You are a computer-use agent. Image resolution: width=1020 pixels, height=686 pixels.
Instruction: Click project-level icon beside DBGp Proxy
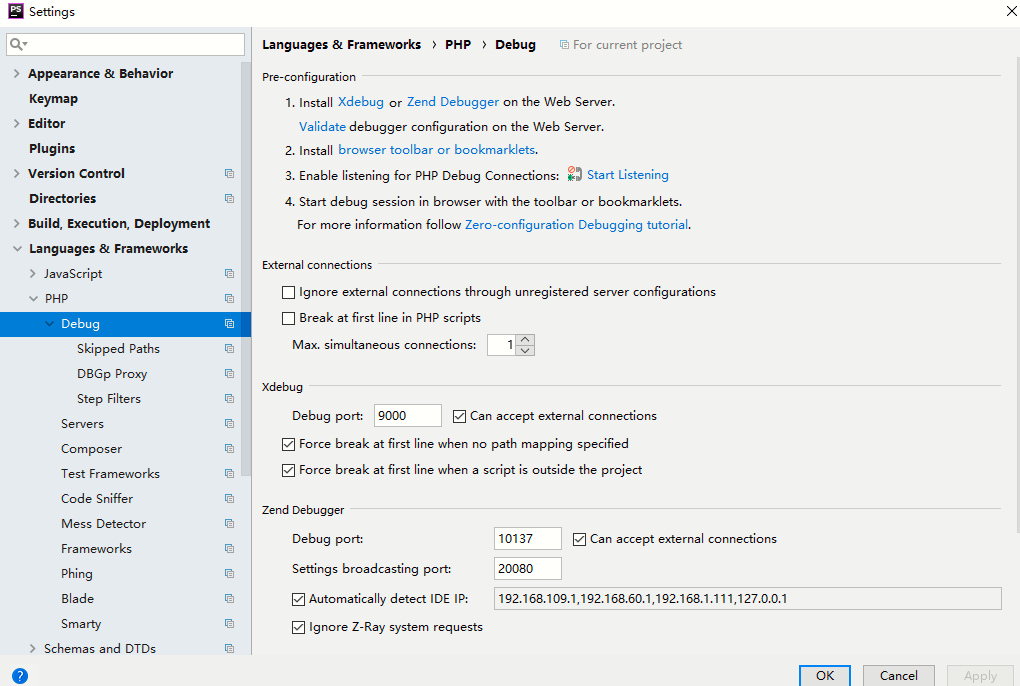(x=229, y=374)
